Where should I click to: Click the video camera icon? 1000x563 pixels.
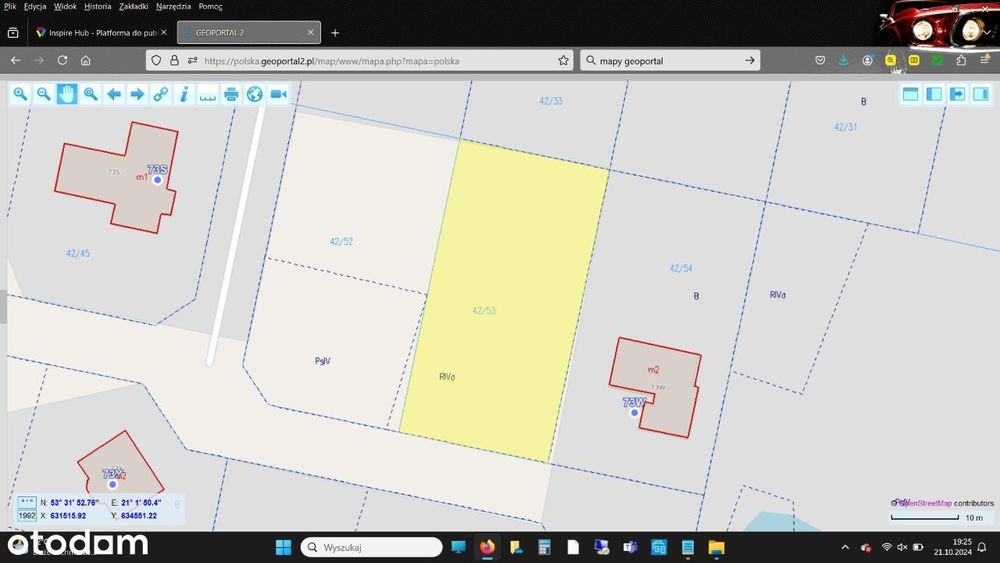(x=278, y=94)
